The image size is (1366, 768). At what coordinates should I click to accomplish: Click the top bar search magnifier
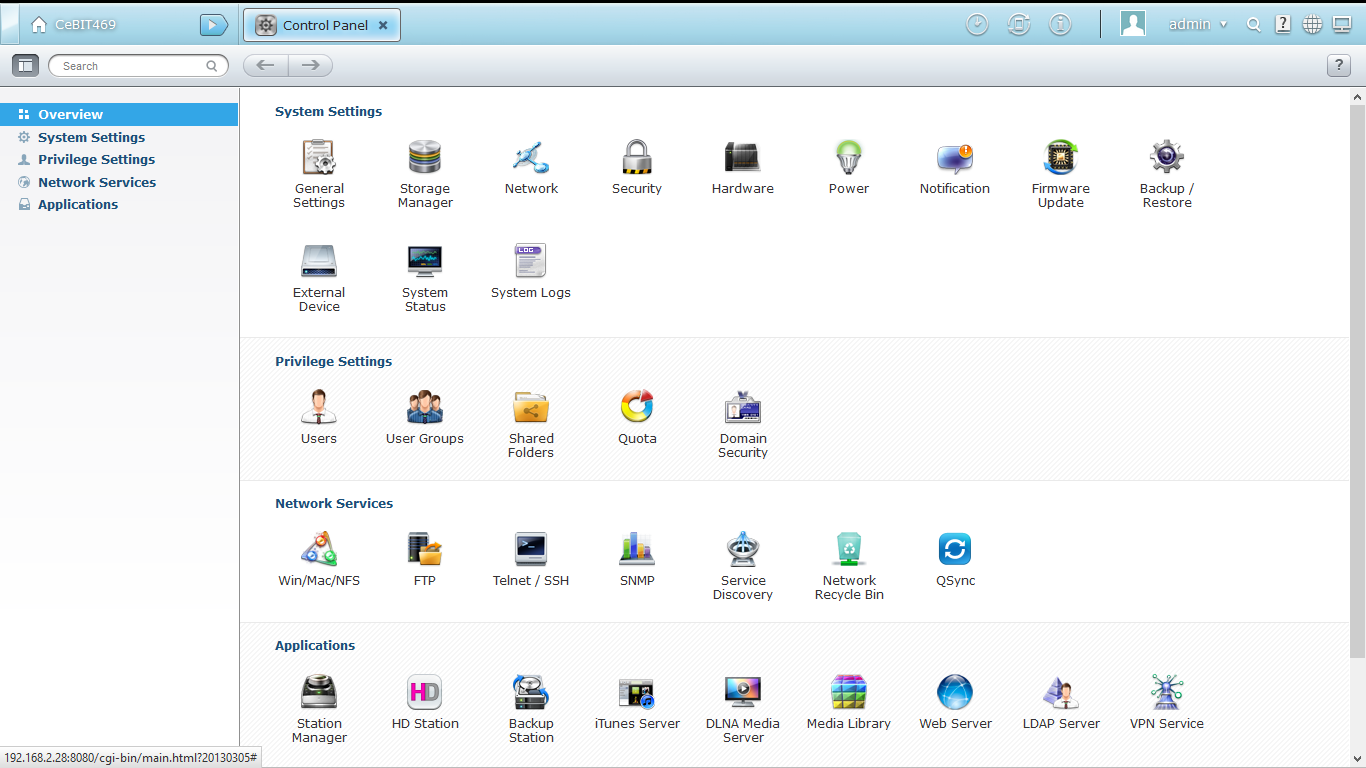(x=1254, y=25)
